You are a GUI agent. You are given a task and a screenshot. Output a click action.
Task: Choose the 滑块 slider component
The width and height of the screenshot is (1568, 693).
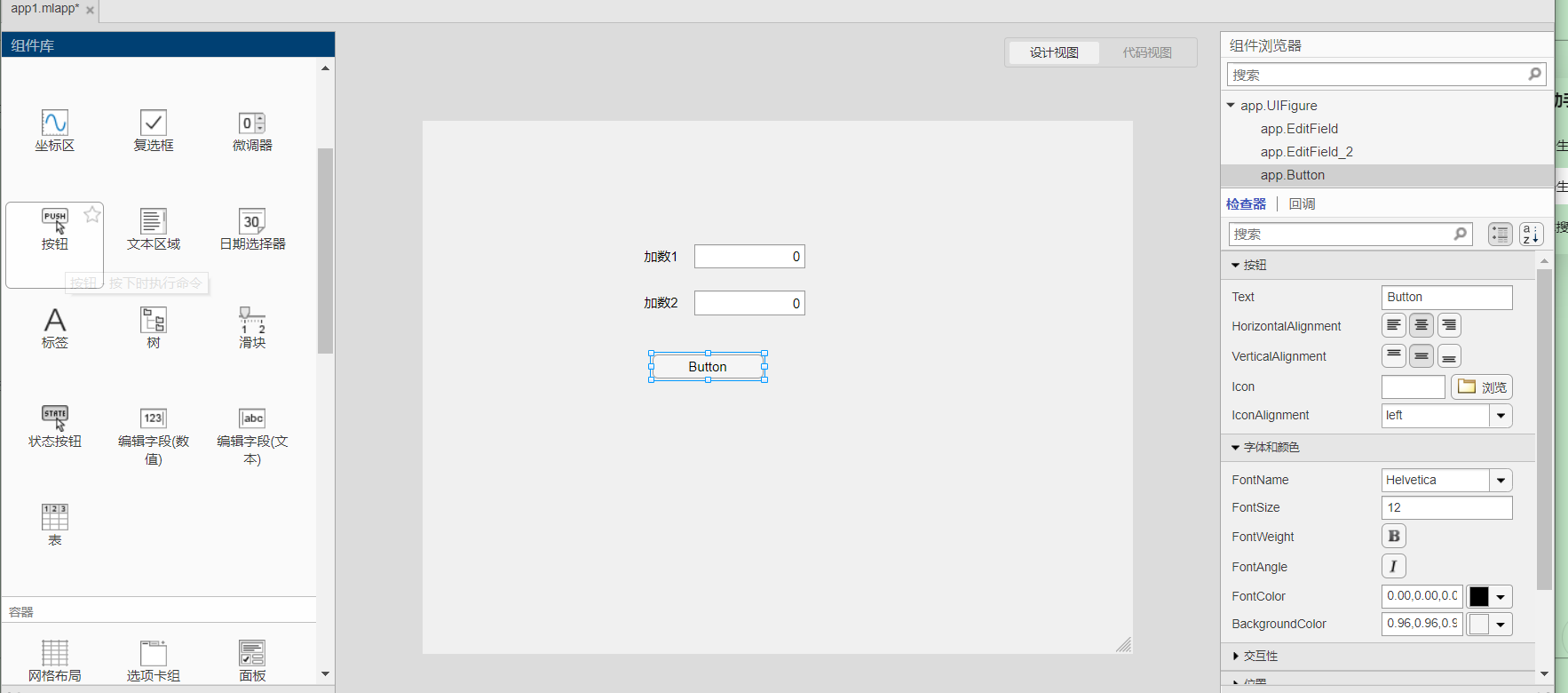coord(252,328)
